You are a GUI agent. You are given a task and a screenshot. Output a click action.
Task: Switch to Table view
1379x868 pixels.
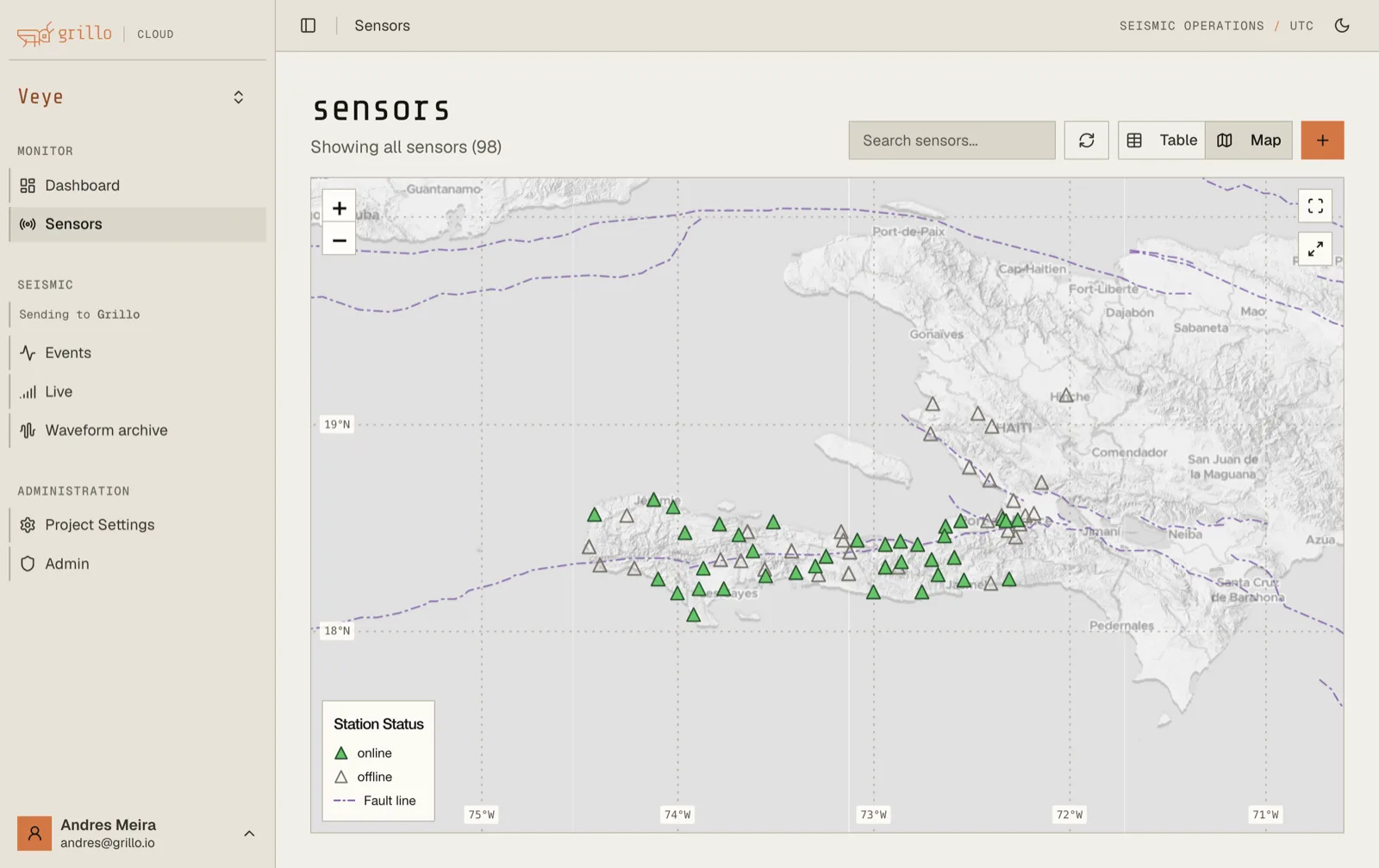tap(1162, 141)
